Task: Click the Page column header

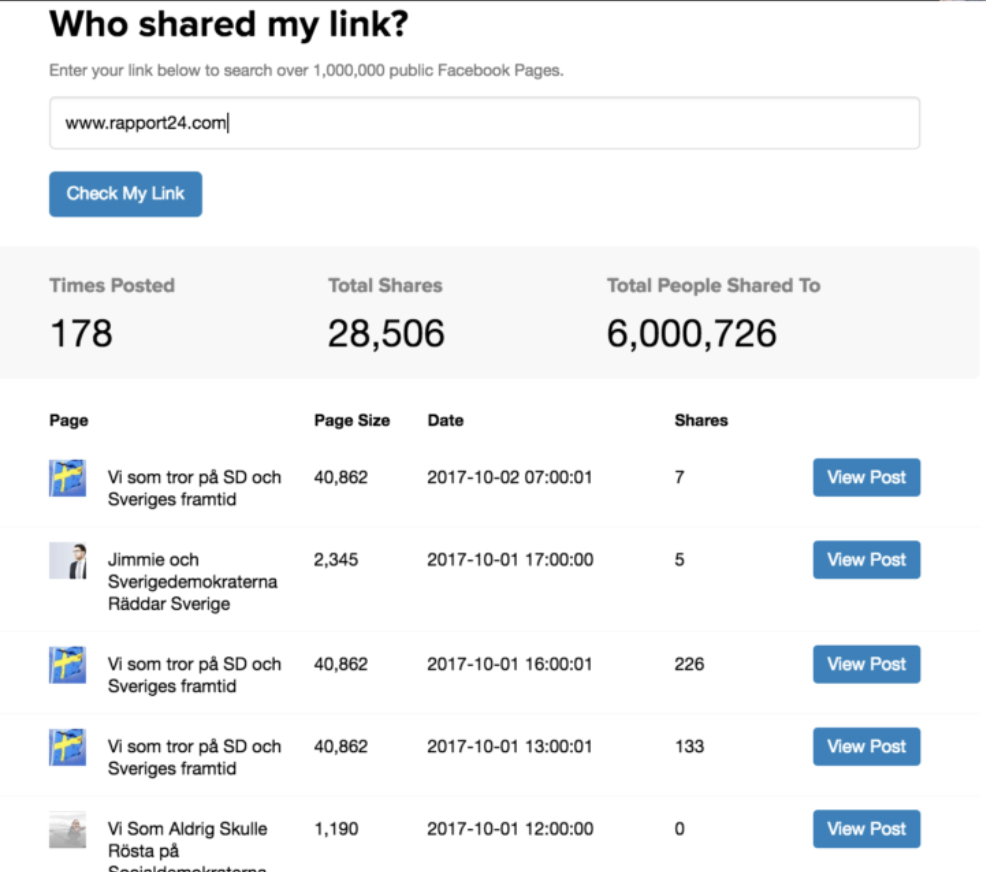Action: pos(69,421)
